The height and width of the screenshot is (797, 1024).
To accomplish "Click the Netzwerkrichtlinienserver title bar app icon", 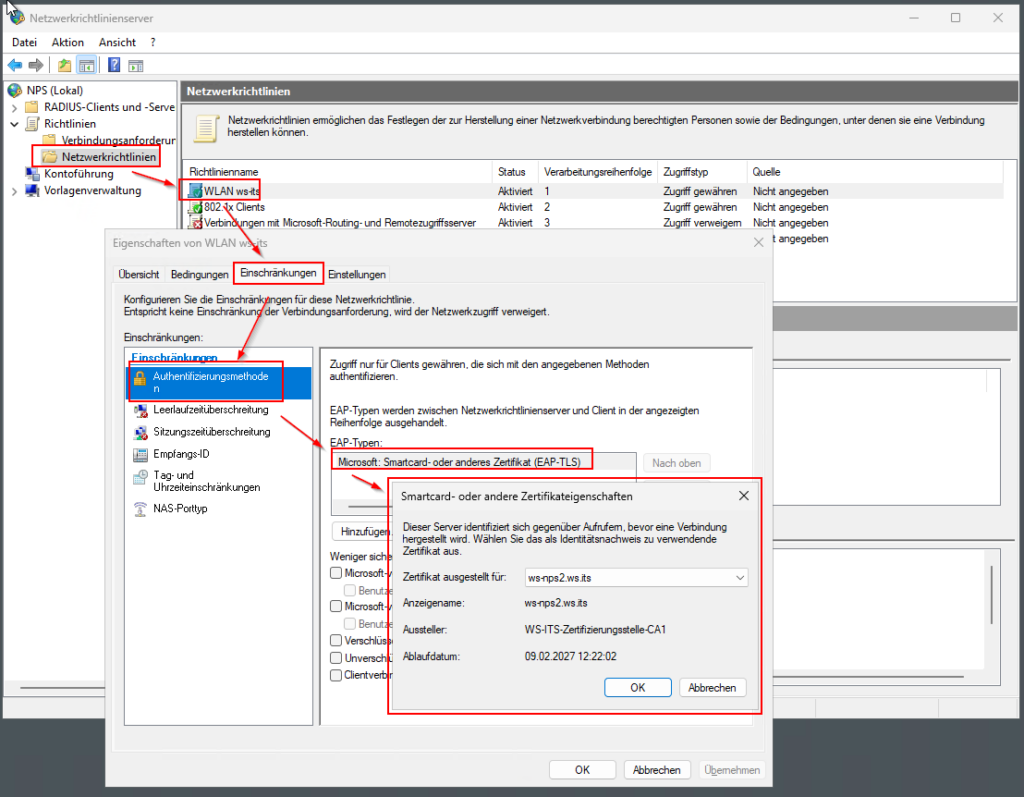I will tap(16, 18).
